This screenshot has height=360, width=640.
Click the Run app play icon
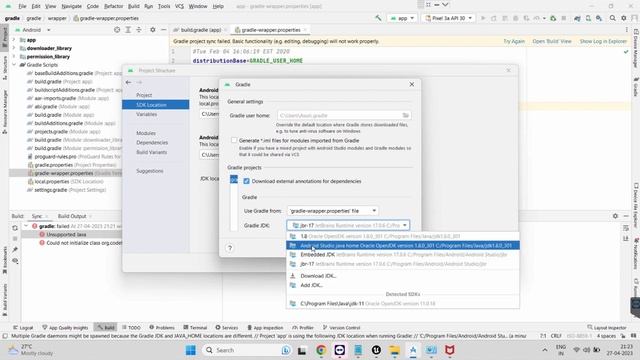(x=483, y=18)
